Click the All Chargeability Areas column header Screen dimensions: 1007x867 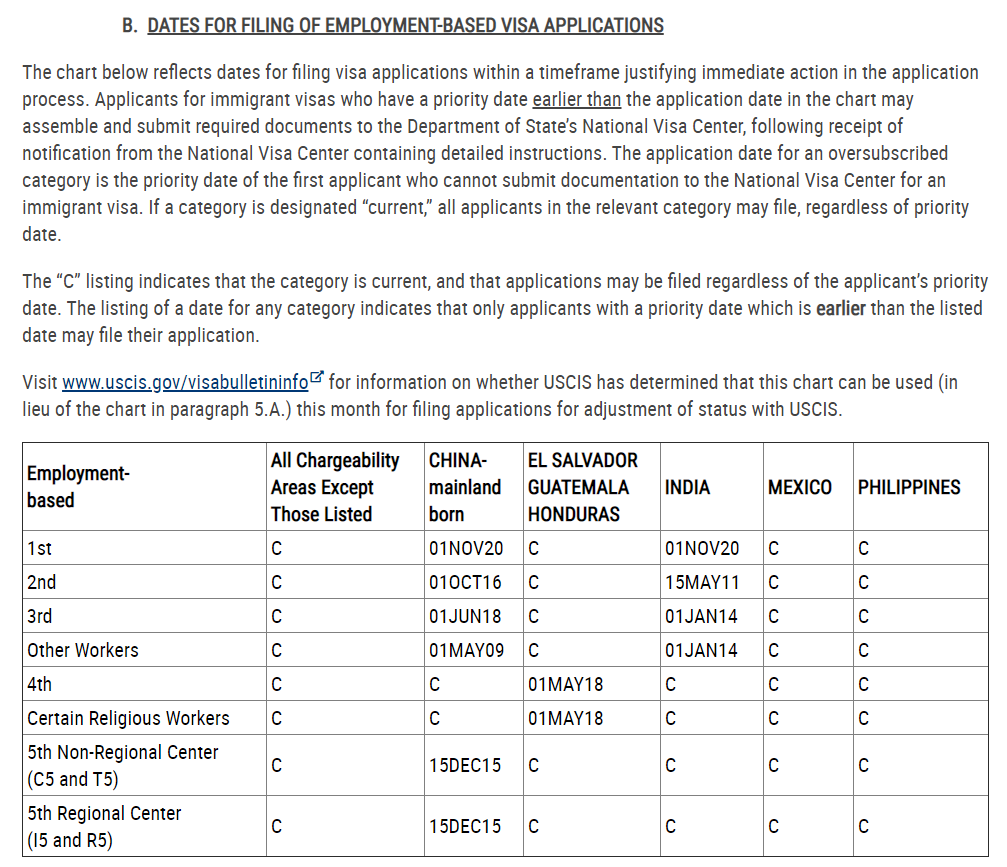point(335,487)
